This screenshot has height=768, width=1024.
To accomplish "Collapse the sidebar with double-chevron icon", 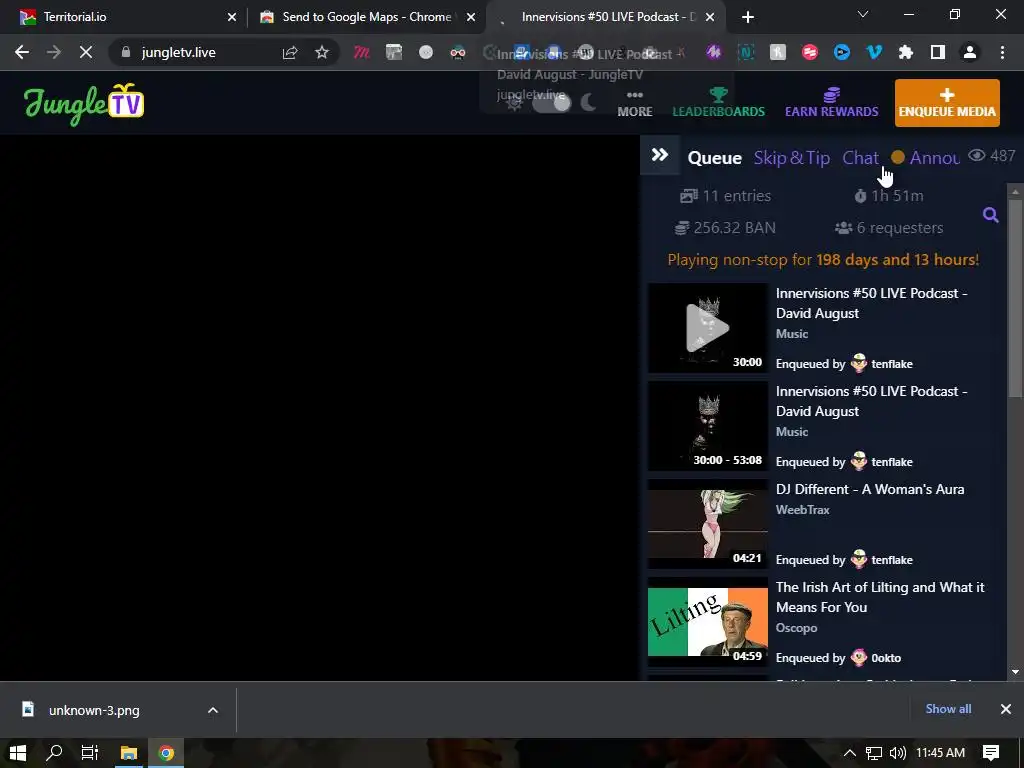I will point(660,155).
